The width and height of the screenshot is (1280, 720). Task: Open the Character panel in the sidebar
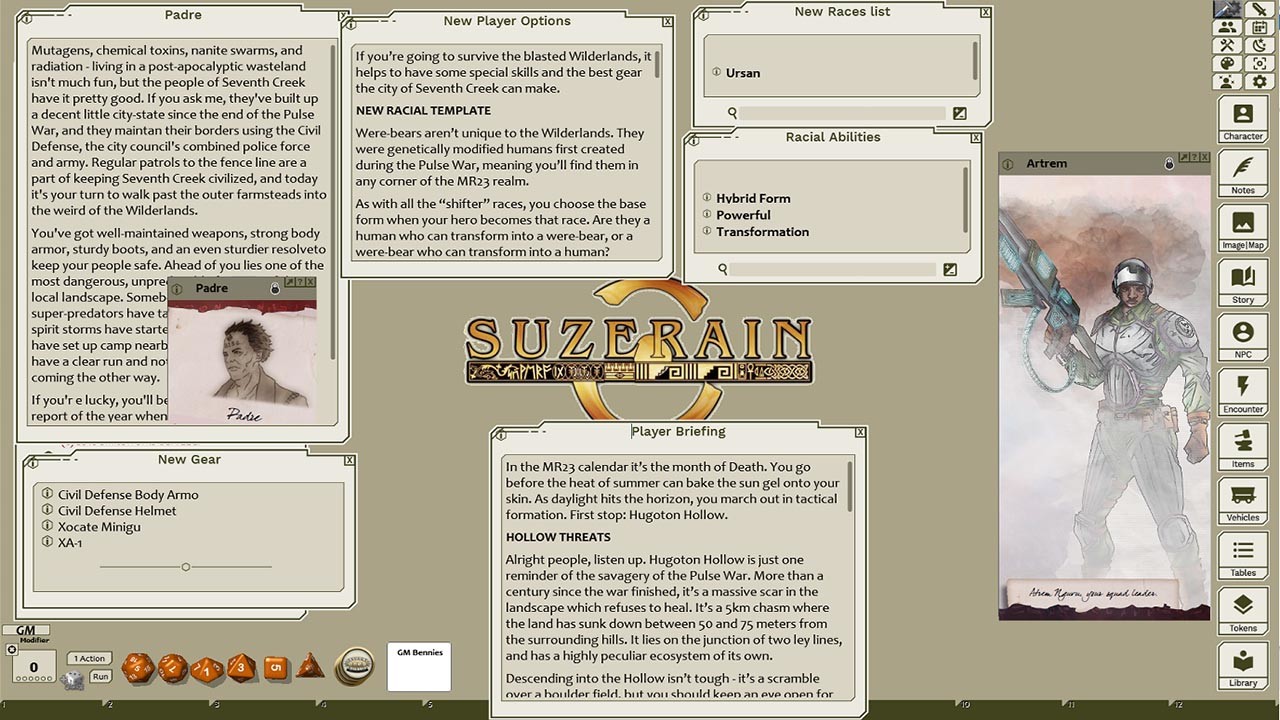pyautogui.click(x=1242, y=118)
